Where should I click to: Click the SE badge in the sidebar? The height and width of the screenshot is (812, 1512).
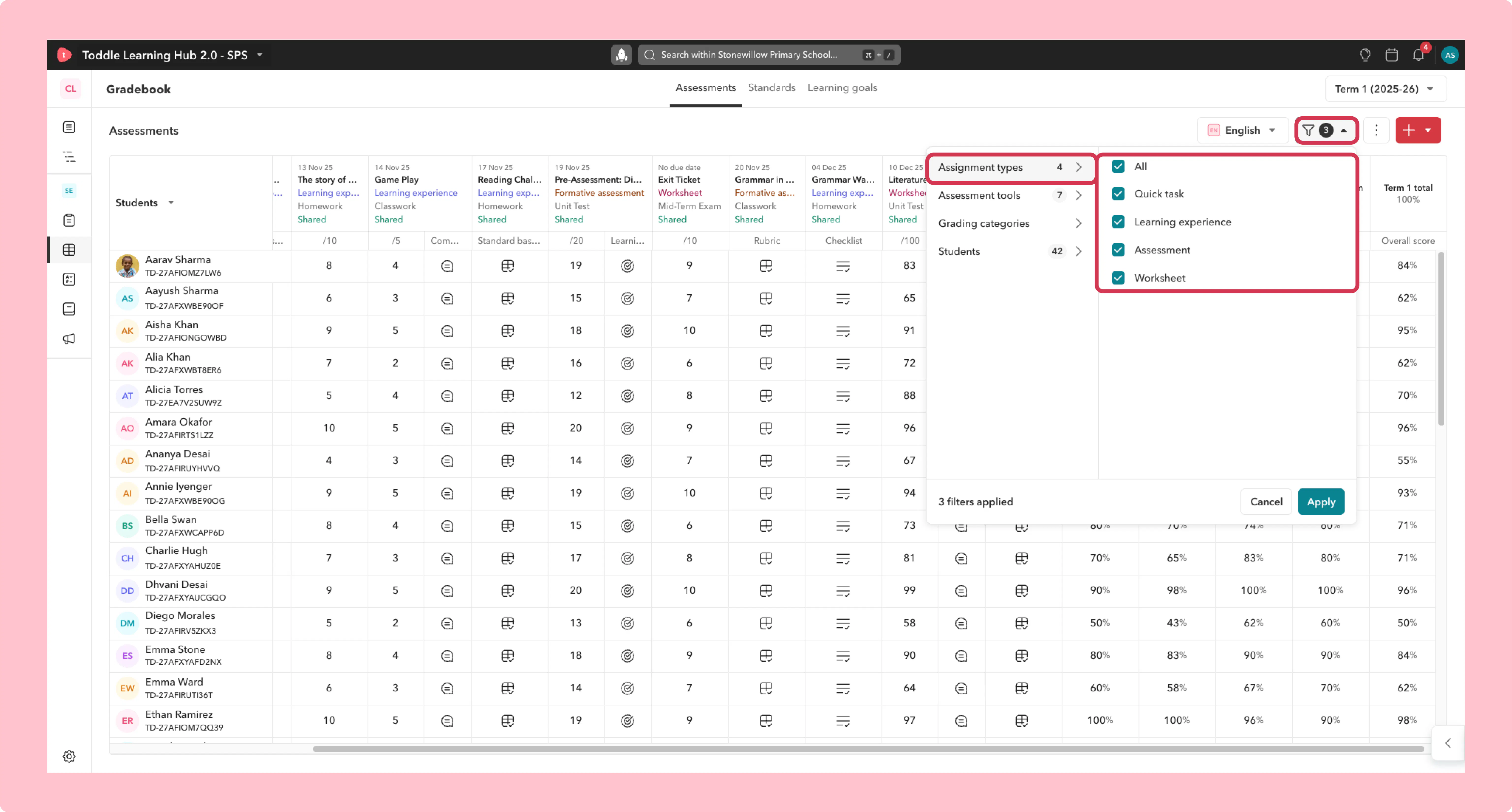point(69,191)
